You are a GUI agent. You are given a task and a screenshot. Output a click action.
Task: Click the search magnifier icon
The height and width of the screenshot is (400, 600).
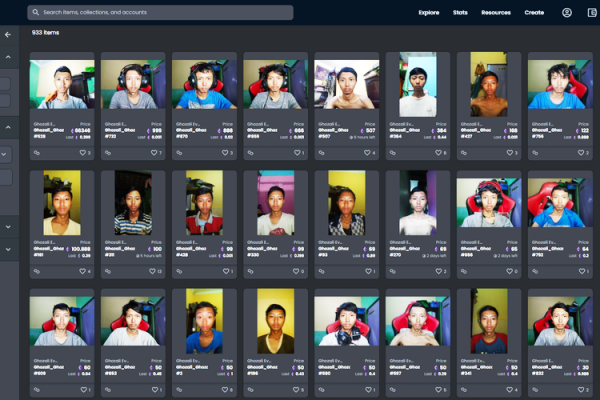pos(36,13)
